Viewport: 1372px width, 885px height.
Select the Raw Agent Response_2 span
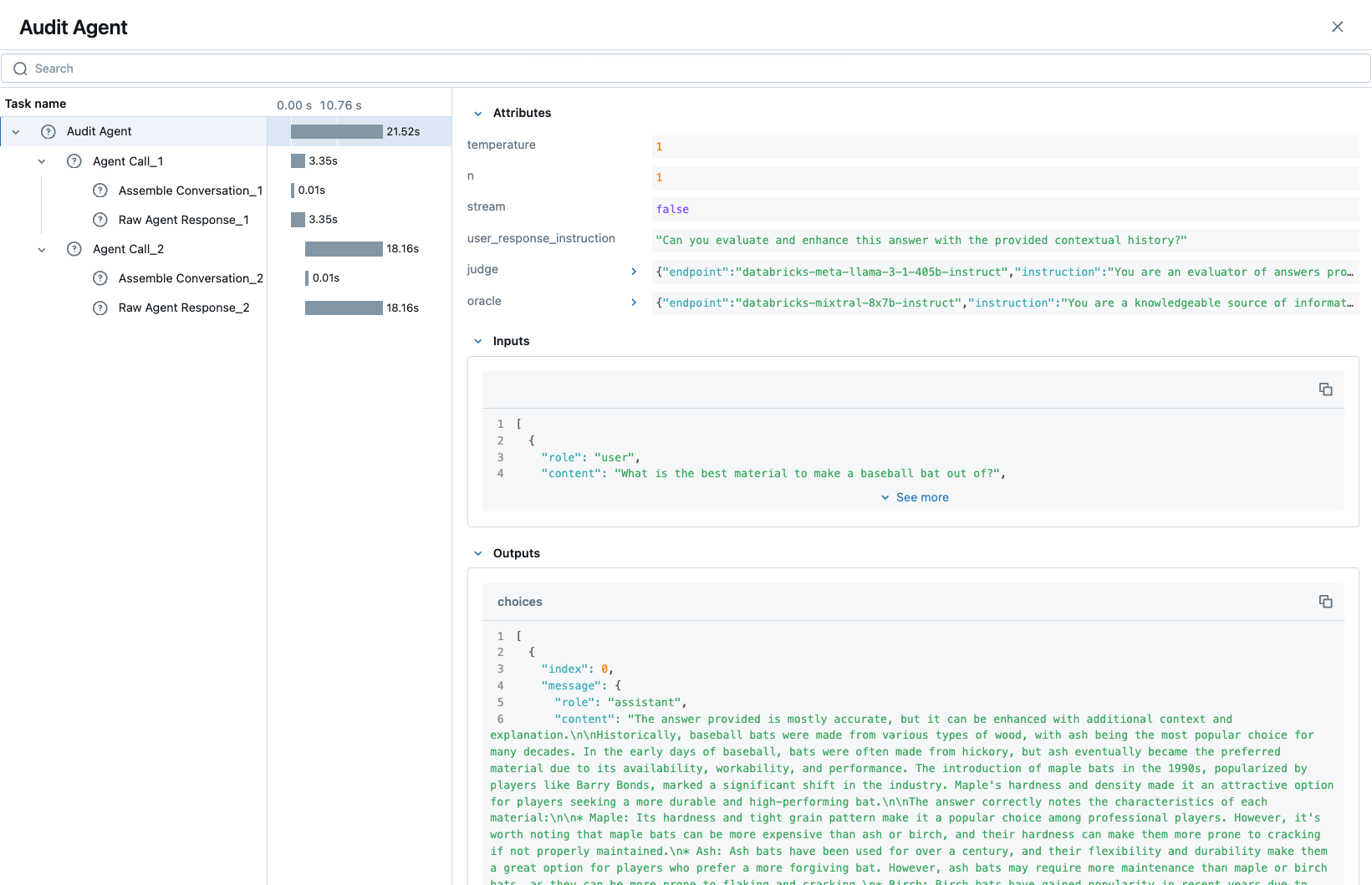tap(183, 308)
